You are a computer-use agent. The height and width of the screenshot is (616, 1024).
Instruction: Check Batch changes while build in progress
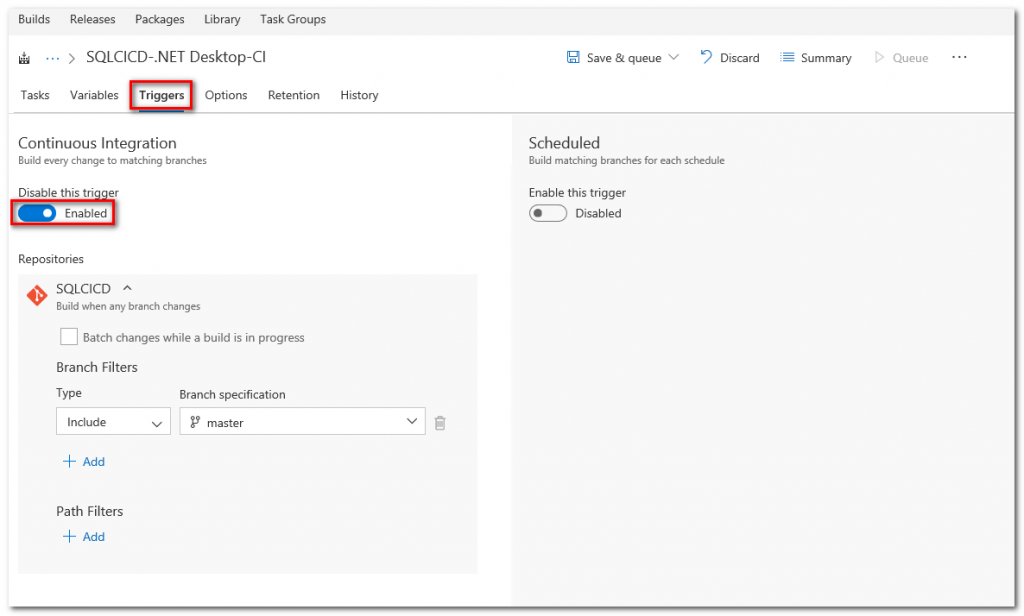[69, 337]
